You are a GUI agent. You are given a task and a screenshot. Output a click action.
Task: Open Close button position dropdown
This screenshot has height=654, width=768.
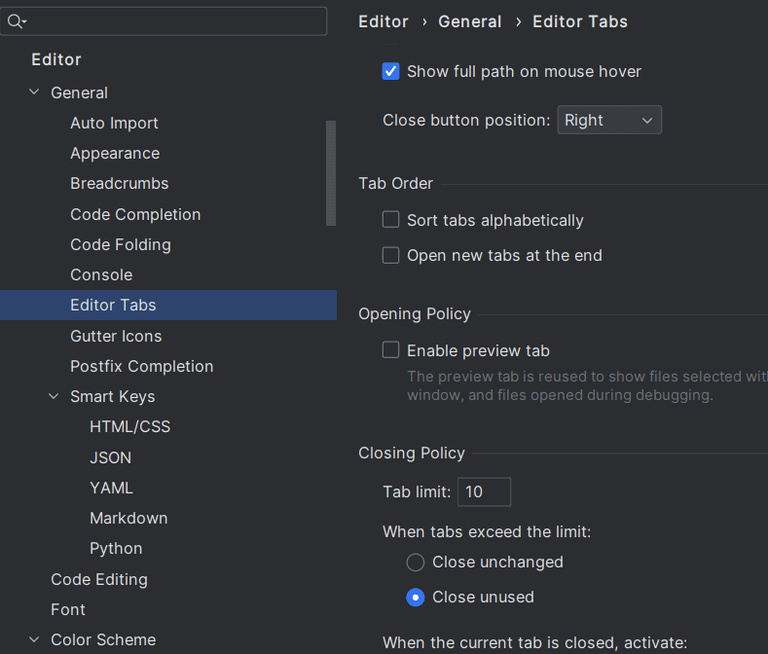pyautogui.click(x=609, y=120)
